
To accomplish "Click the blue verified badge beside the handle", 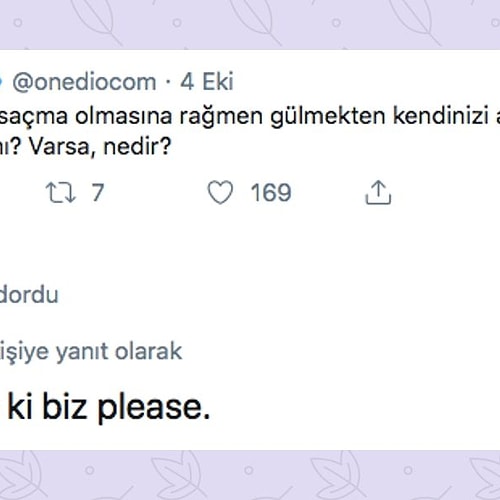I will [1, 82].
